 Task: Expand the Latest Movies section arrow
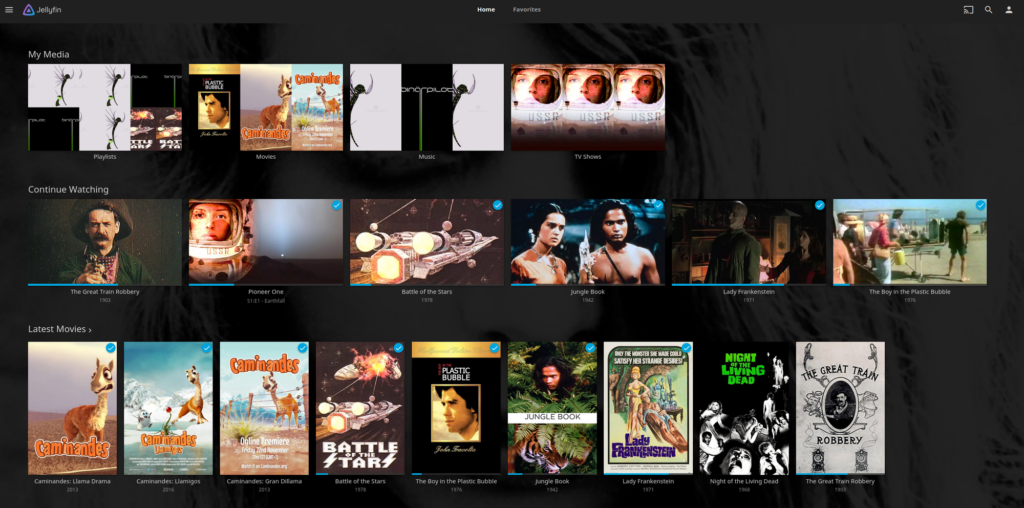pos(90,330)
